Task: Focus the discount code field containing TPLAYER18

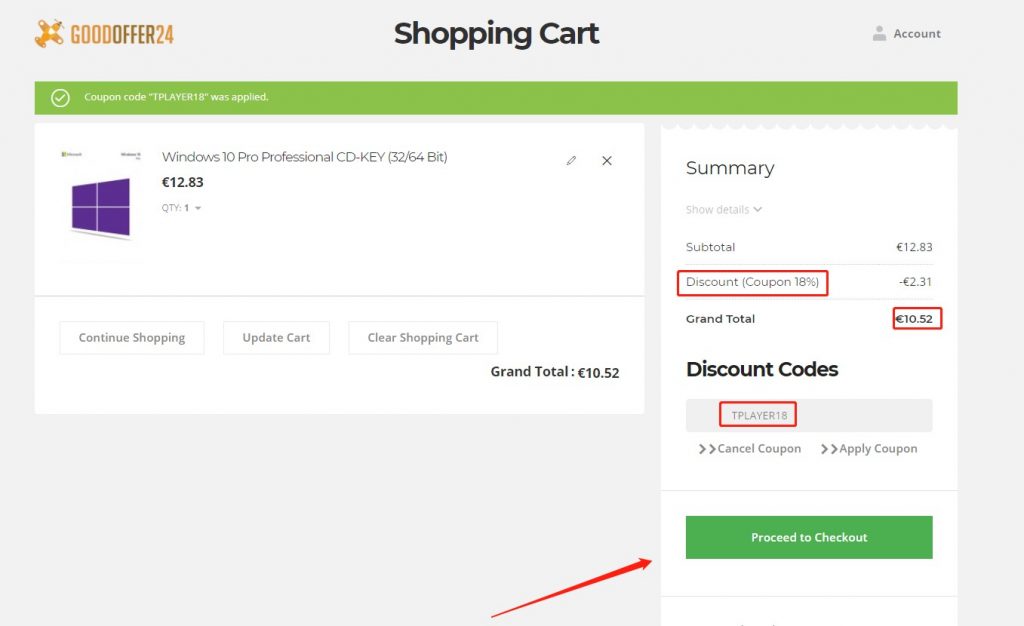Action: pyautogui.click(x=808, y=415)
